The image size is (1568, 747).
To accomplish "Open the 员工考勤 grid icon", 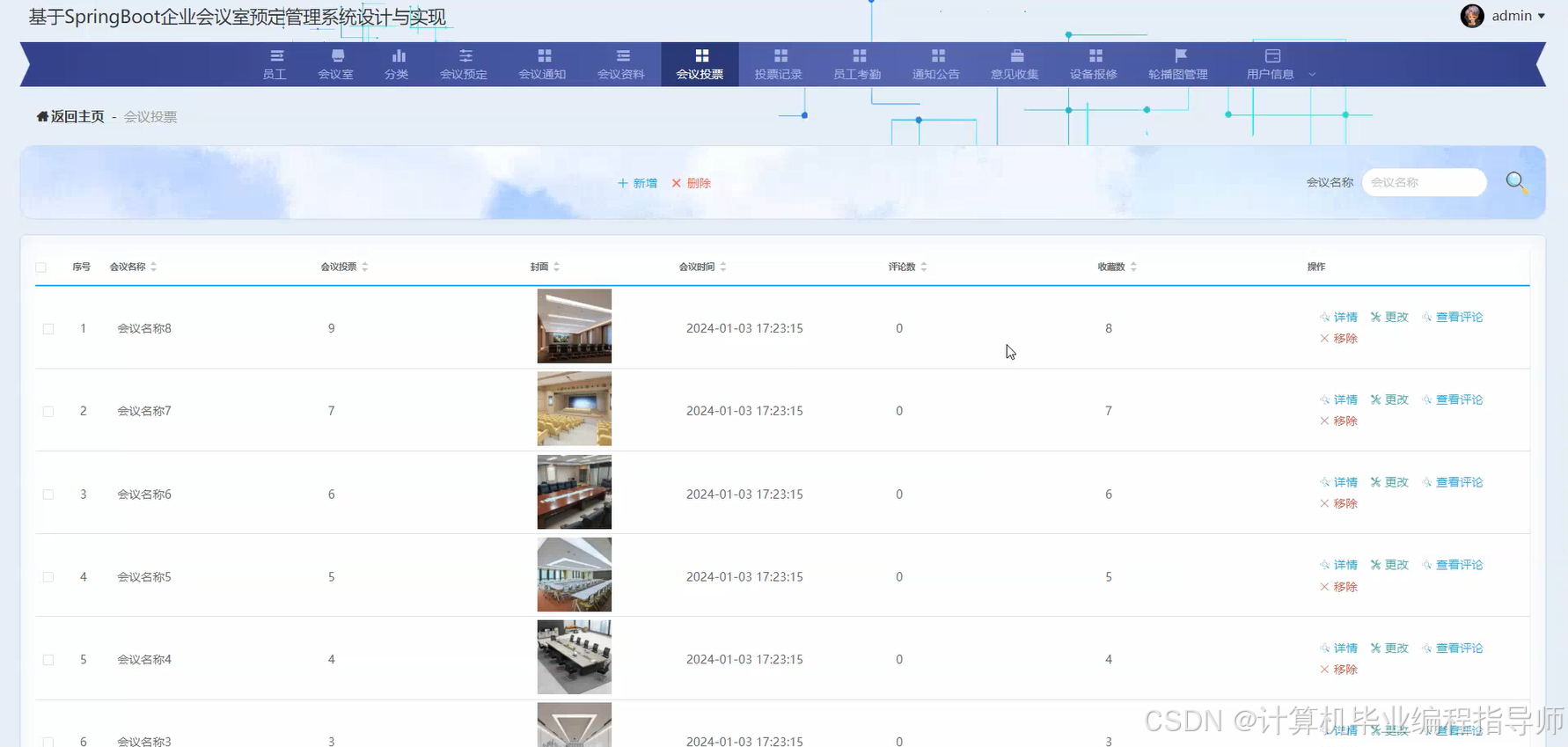I will [859, 55].
